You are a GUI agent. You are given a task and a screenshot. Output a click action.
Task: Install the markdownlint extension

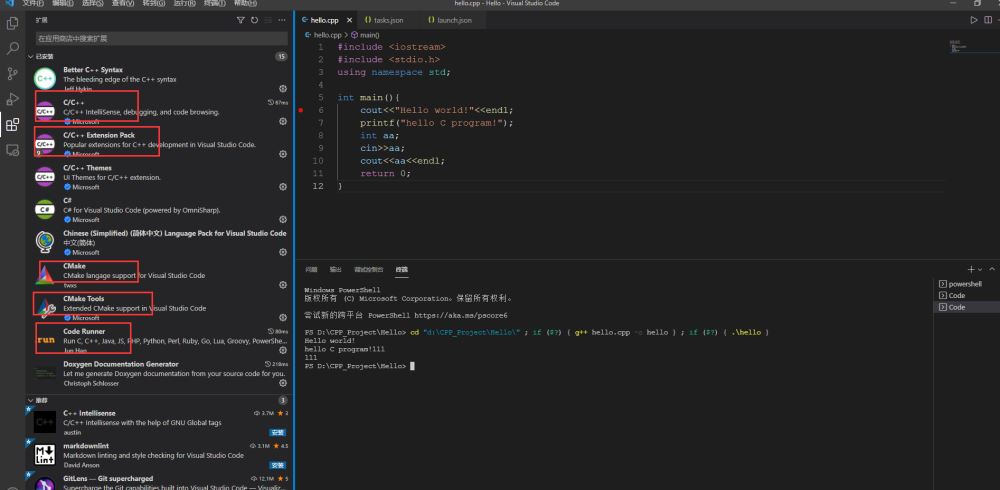[277, 465]
